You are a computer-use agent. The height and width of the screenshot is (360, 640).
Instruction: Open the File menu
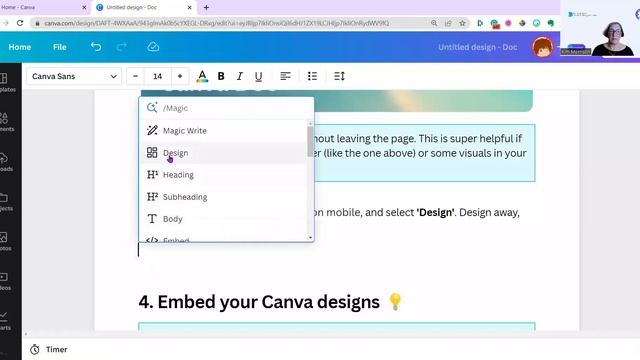pos(60,47)
